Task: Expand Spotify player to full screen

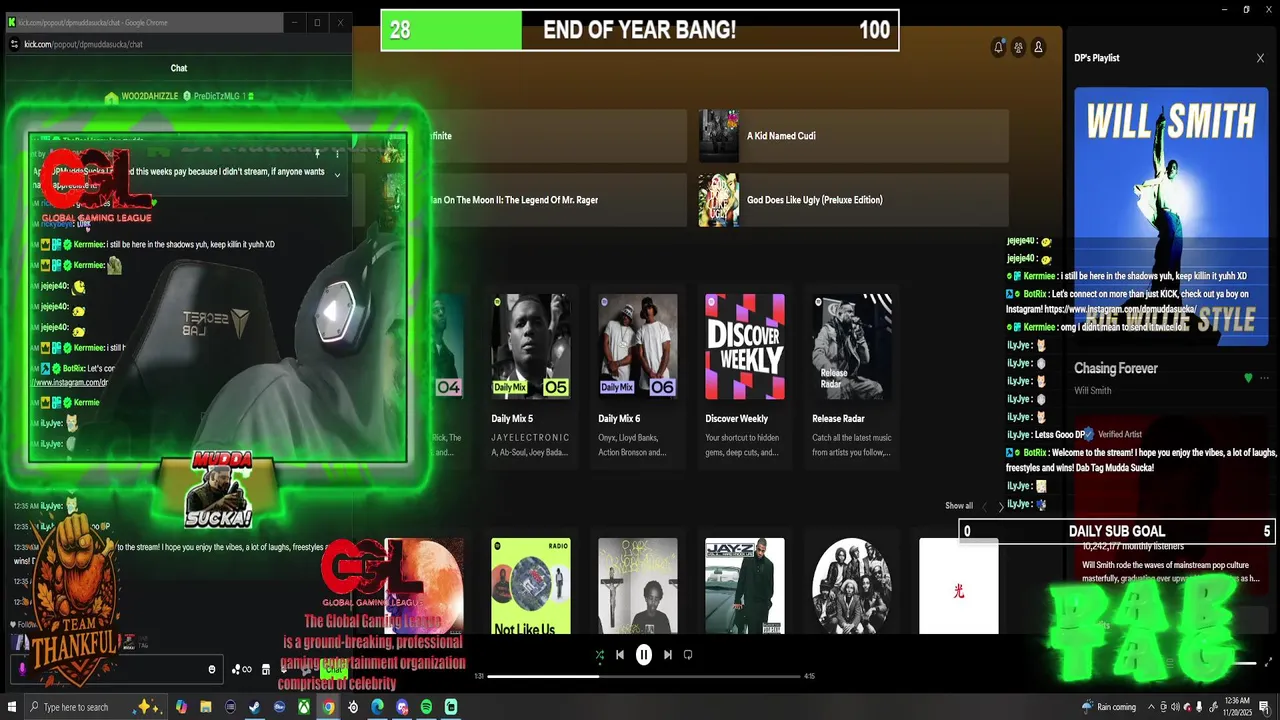Action: coord(1270,662)
